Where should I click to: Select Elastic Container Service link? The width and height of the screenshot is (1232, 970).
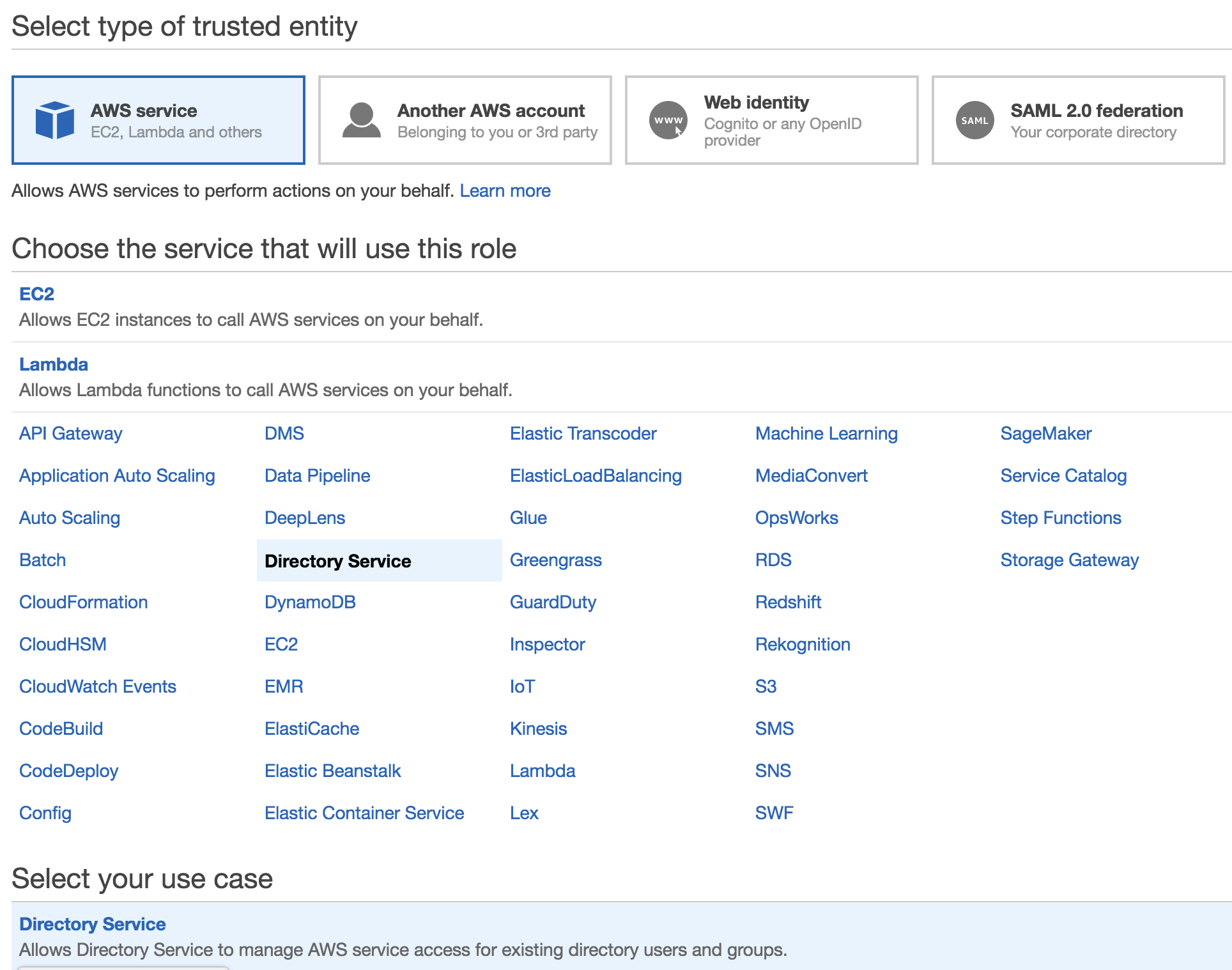tap(364, 813)
